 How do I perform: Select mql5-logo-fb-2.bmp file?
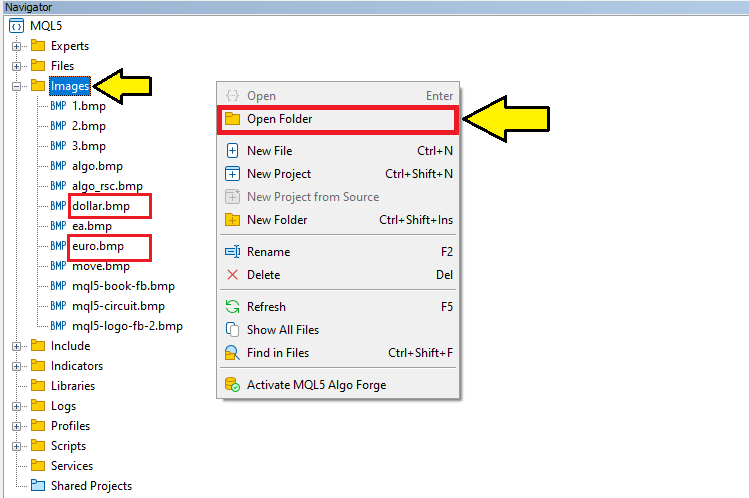tap(128, 326)
